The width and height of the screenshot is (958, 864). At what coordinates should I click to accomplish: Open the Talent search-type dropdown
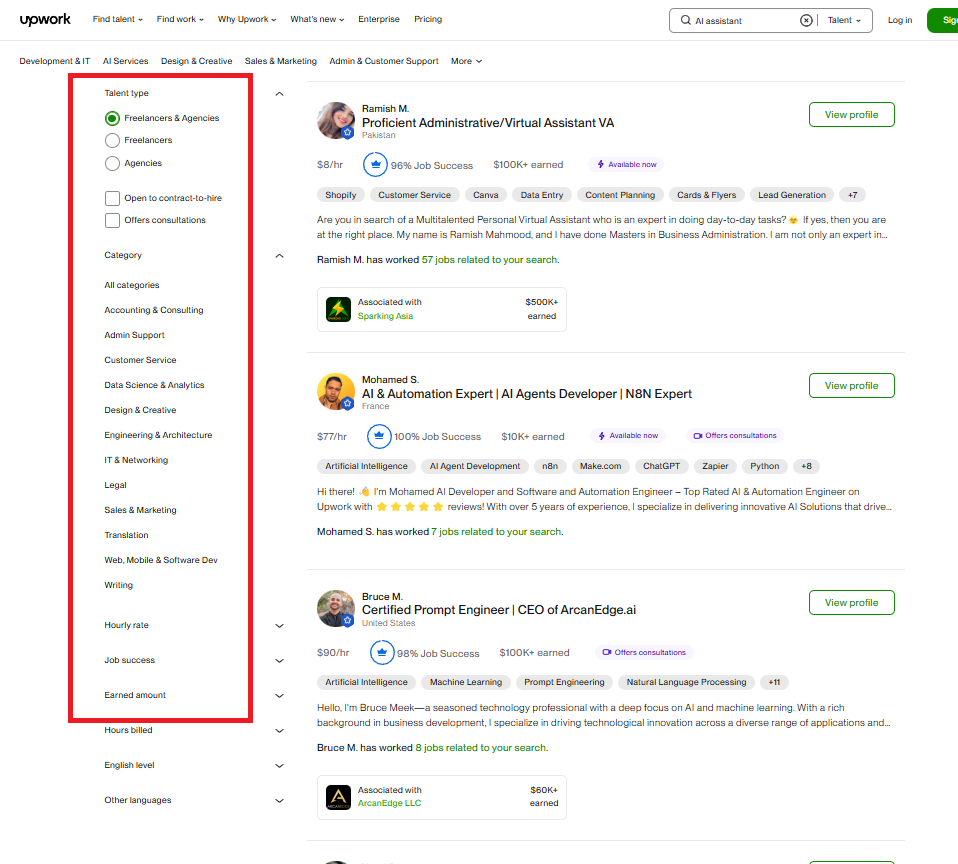click(844, 20)
